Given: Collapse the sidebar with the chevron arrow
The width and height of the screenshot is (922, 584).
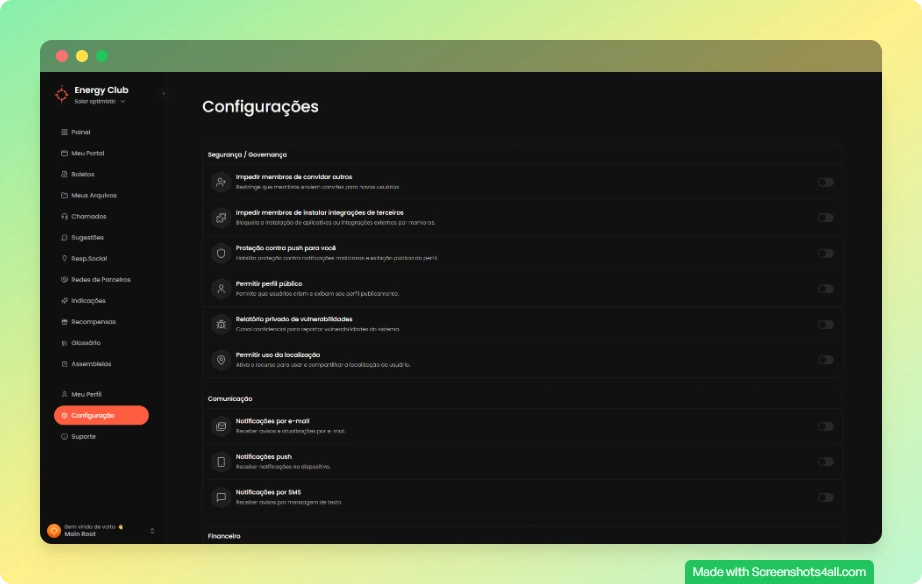Looking at the screenshot, I should (x=163, y=91).
